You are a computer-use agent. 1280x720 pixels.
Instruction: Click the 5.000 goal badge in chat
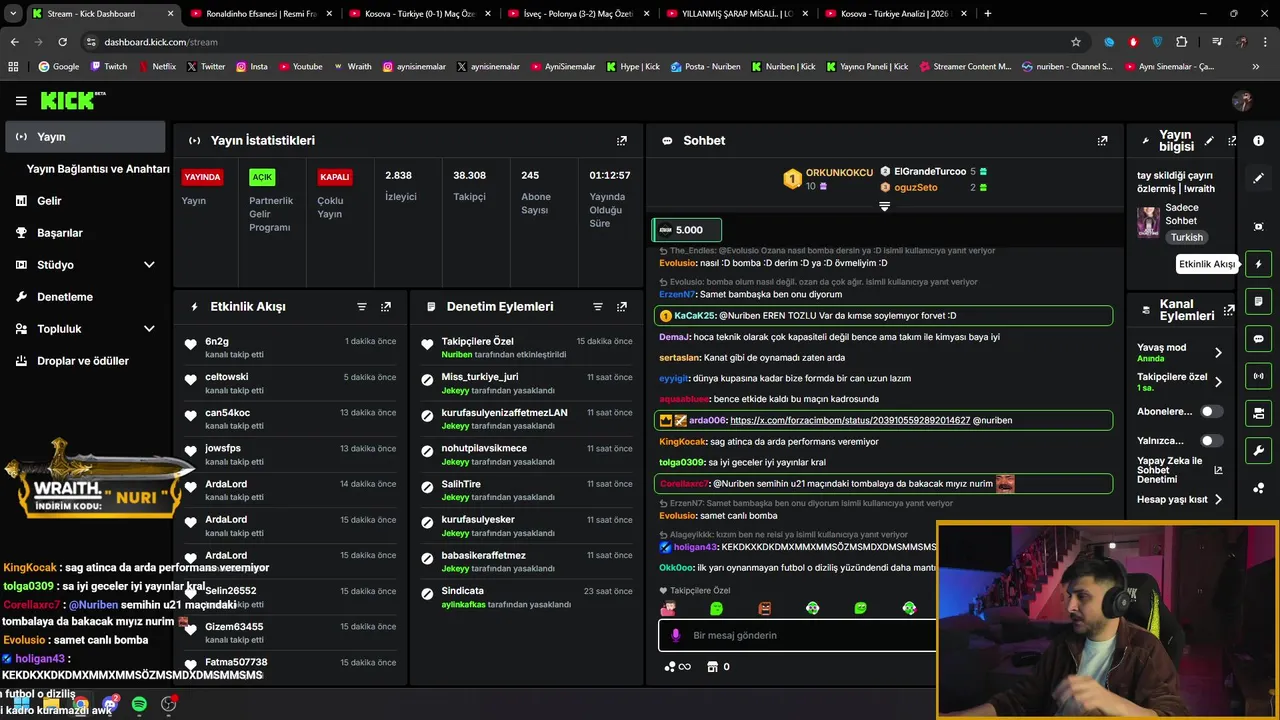[x=685, y=230]
